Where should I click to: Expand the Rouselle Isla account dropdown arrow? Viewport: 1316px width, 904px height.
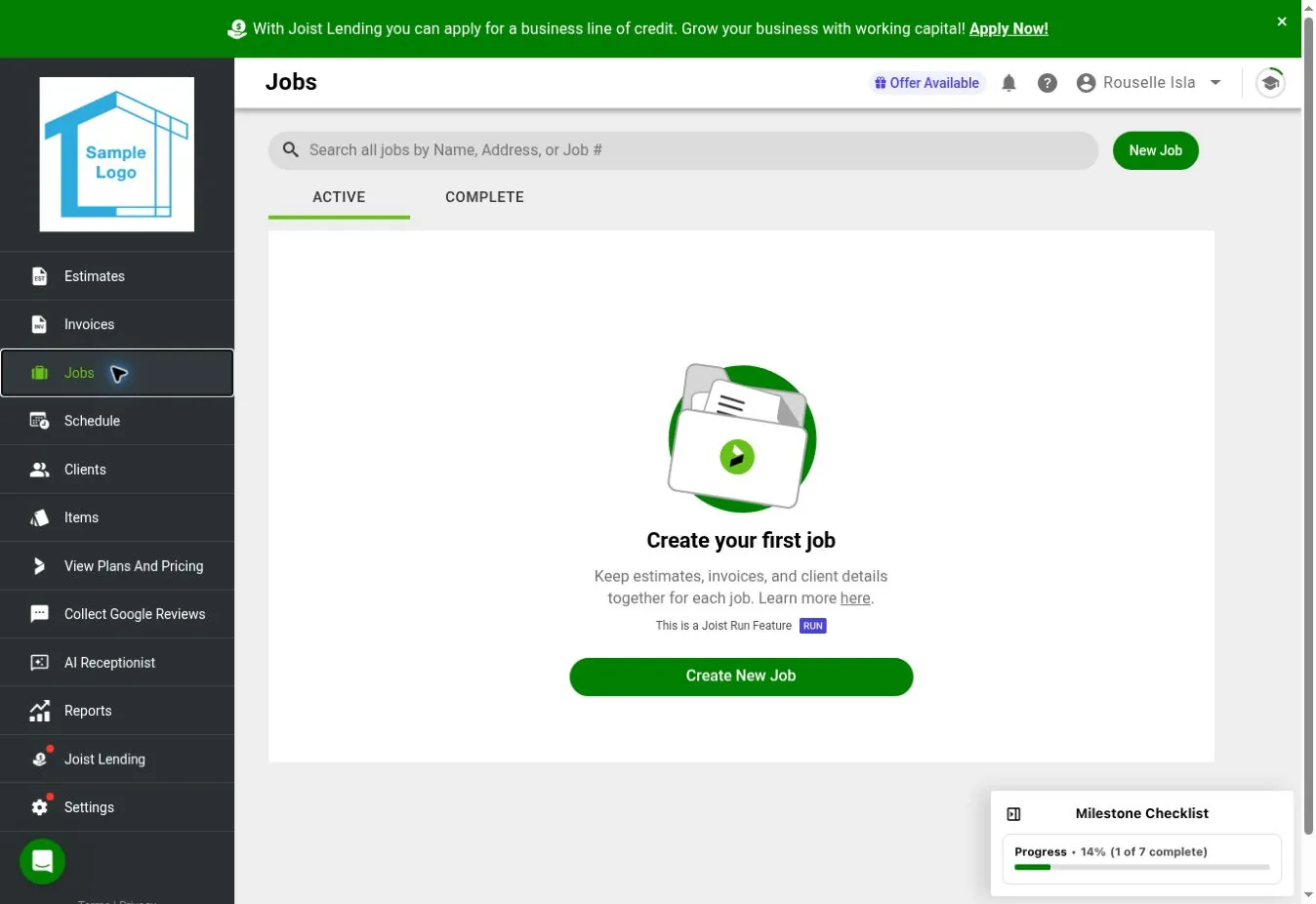click(1215, 83)
